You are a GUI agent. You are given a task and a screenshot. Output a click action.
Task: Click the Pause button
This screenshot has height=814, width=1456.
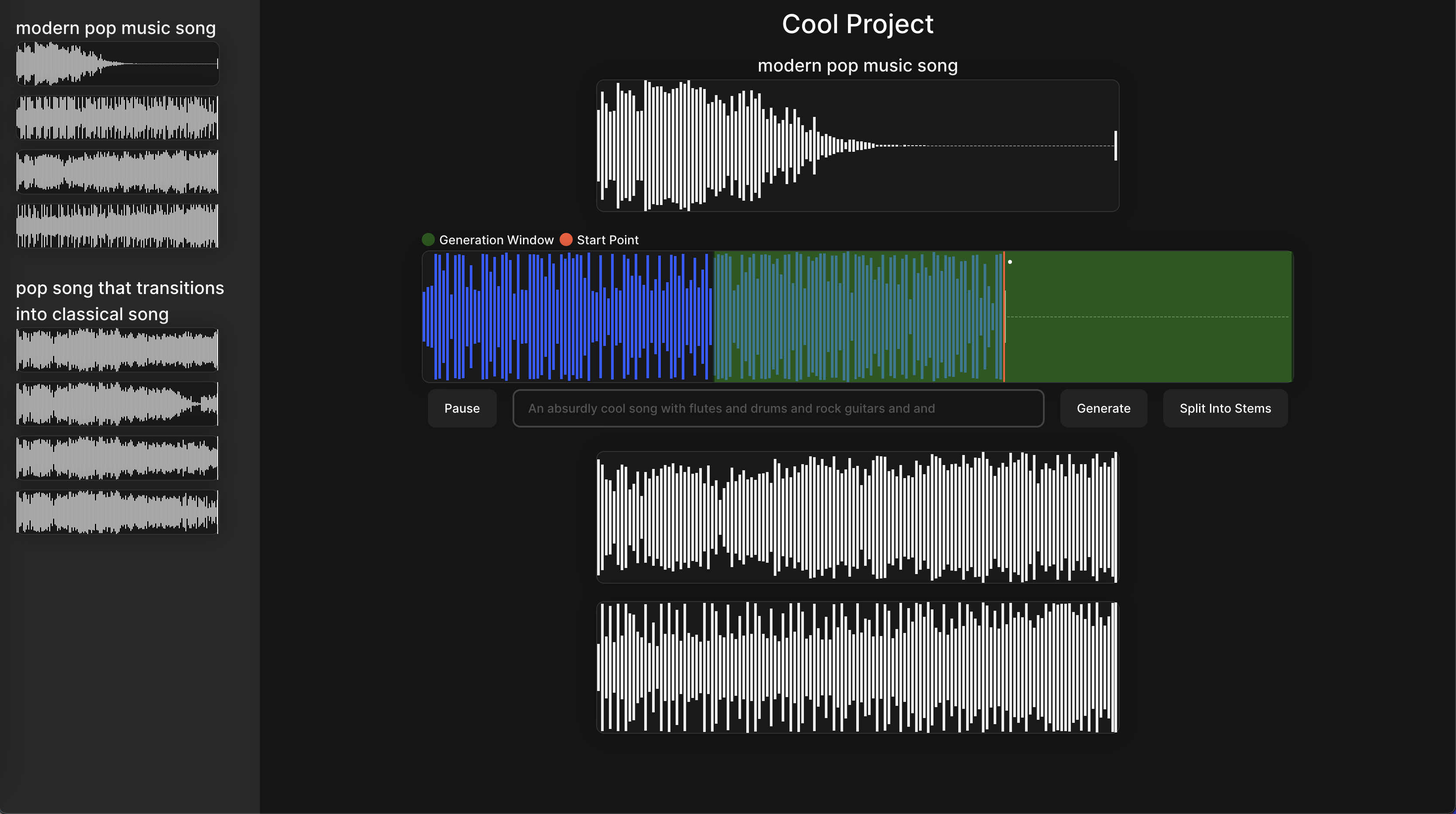coord(462,408)
